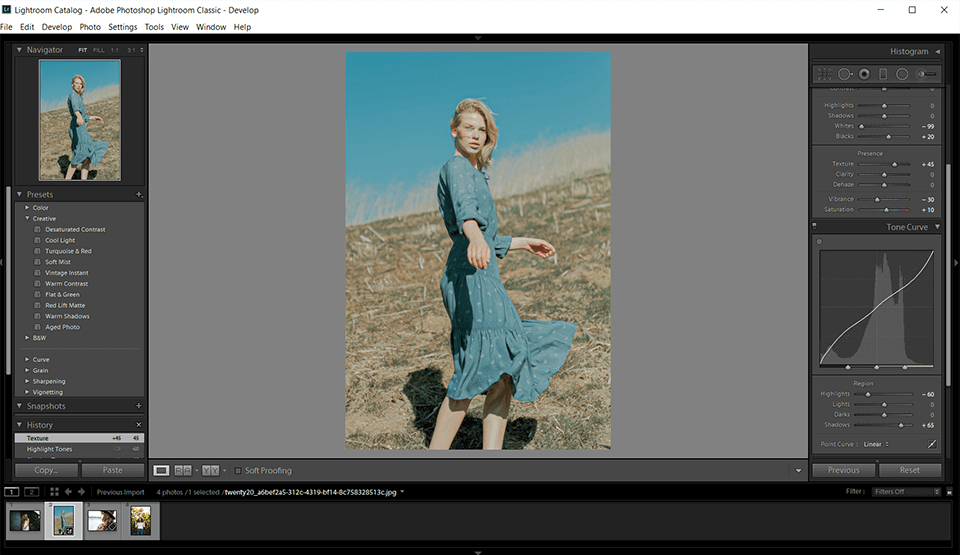Select the Graduated Filter tool
960x555 pixels.
(882, 74)
